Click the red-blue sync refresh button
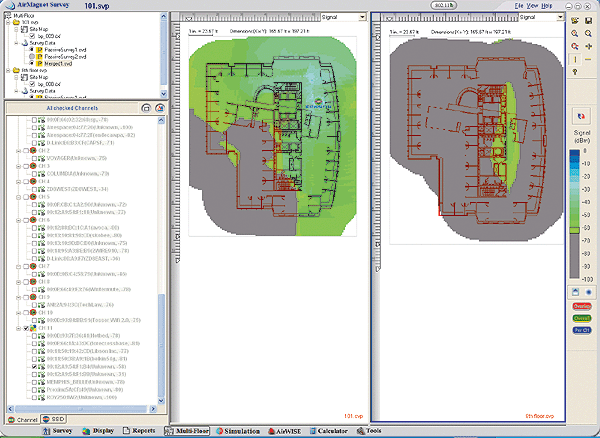 tap(581, 116)
